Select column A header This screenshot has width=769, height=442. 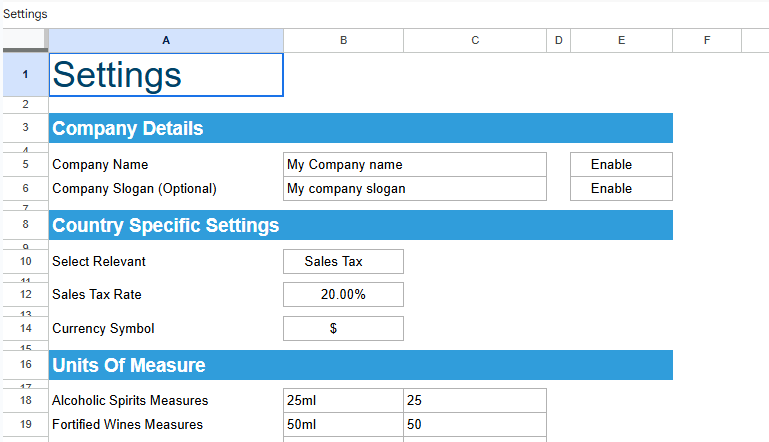(166, 40)
